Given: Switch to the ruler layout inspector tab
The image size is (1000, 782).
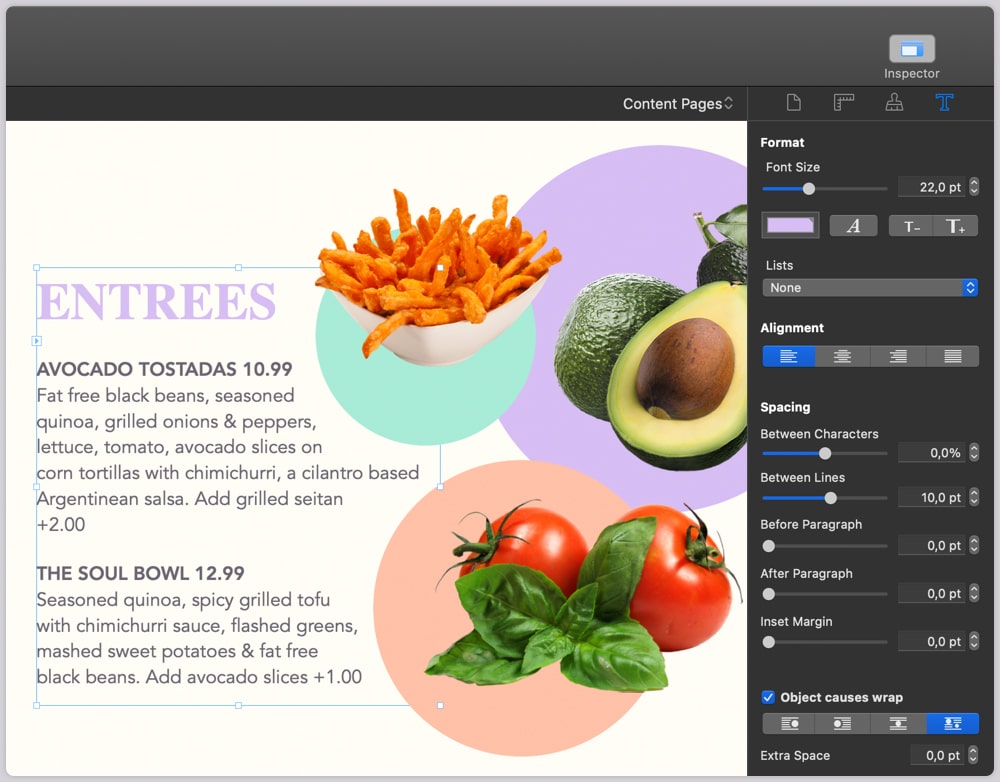Looking at the screenshot, I should tap(844, 101).
